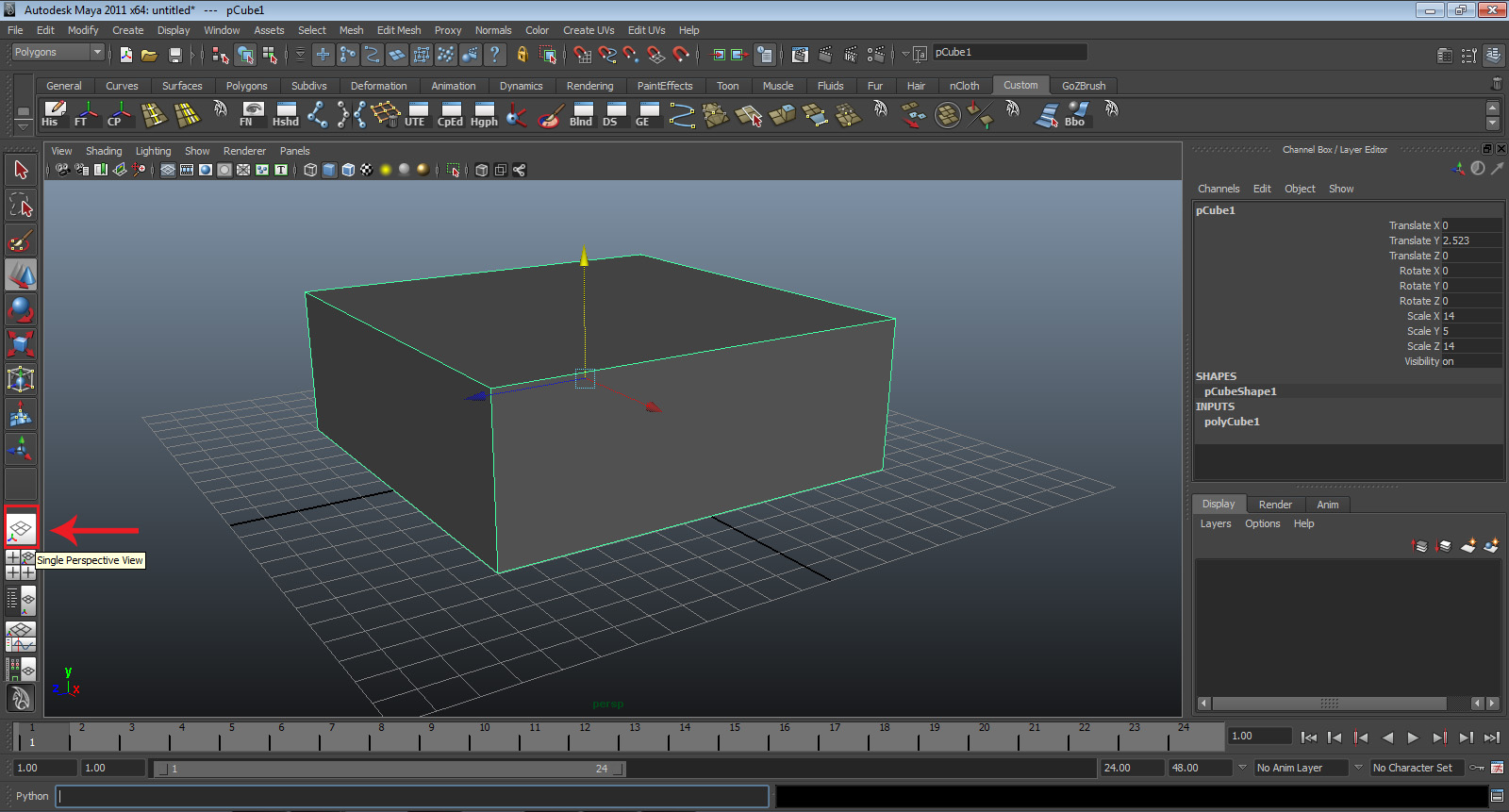The height and width of the screenshot is (812, 1509).
Task: Toggle the viewport grid display button
Action: point(168,170)
